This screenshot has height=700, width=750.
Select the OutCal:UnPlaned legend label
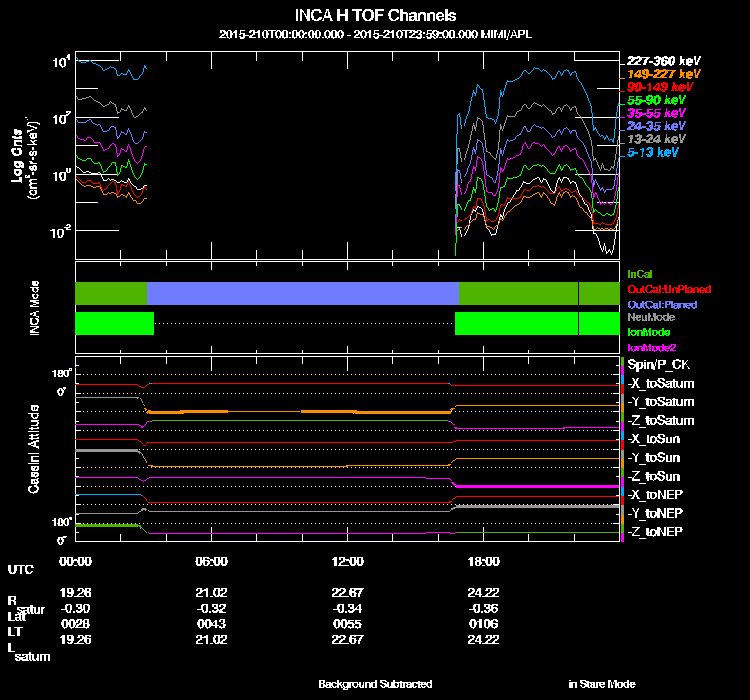(669, 289)
